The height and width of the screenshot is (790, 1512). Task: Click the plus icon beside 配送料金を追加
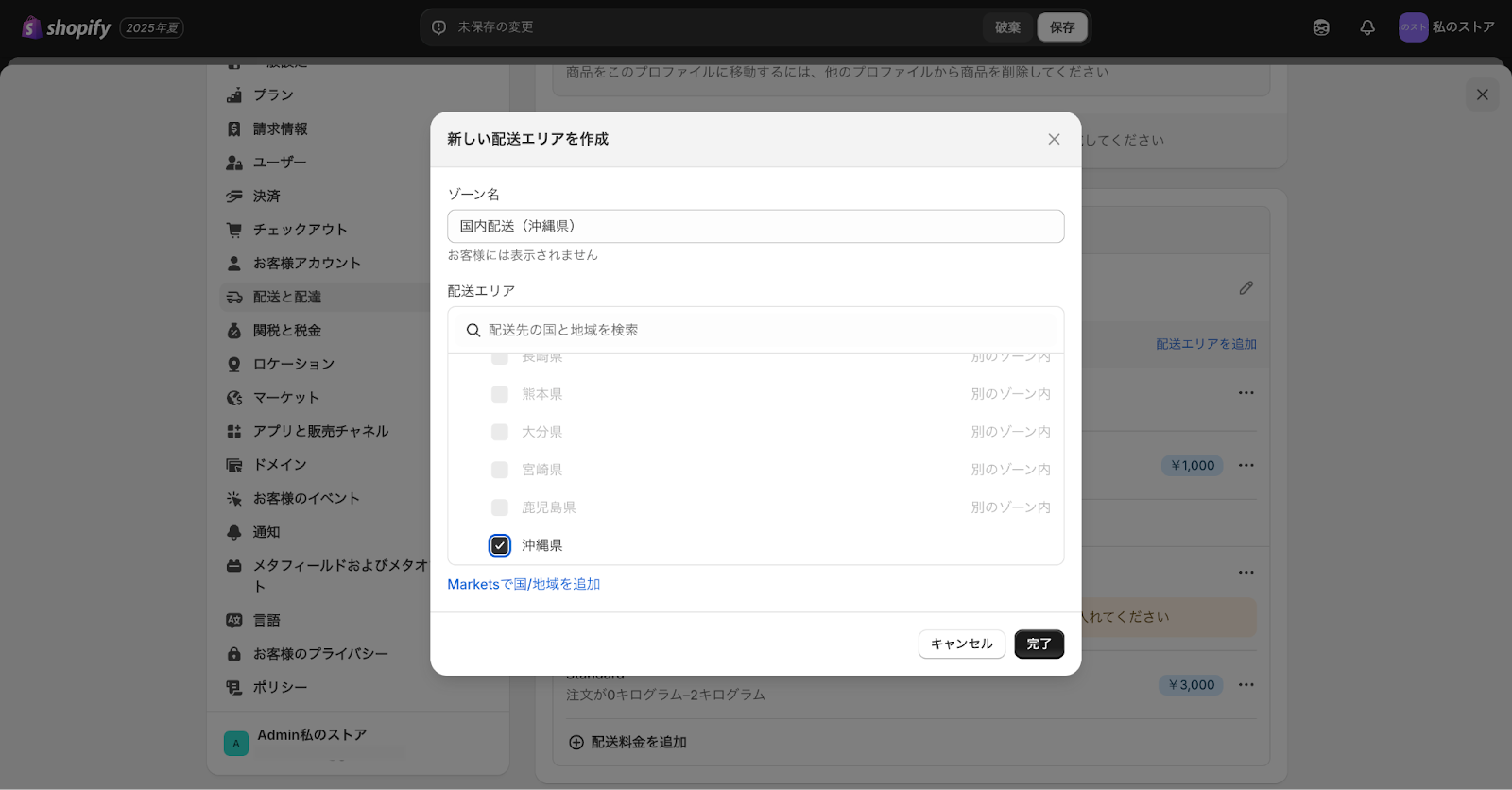[576, 742]
